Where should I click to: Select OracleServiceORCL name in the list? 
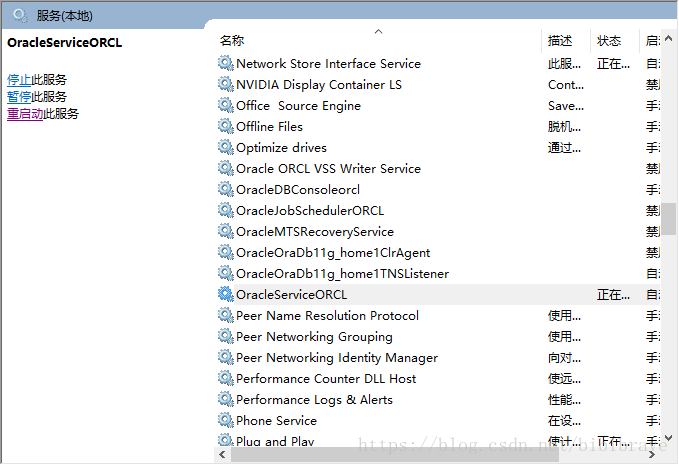[292, 295]
